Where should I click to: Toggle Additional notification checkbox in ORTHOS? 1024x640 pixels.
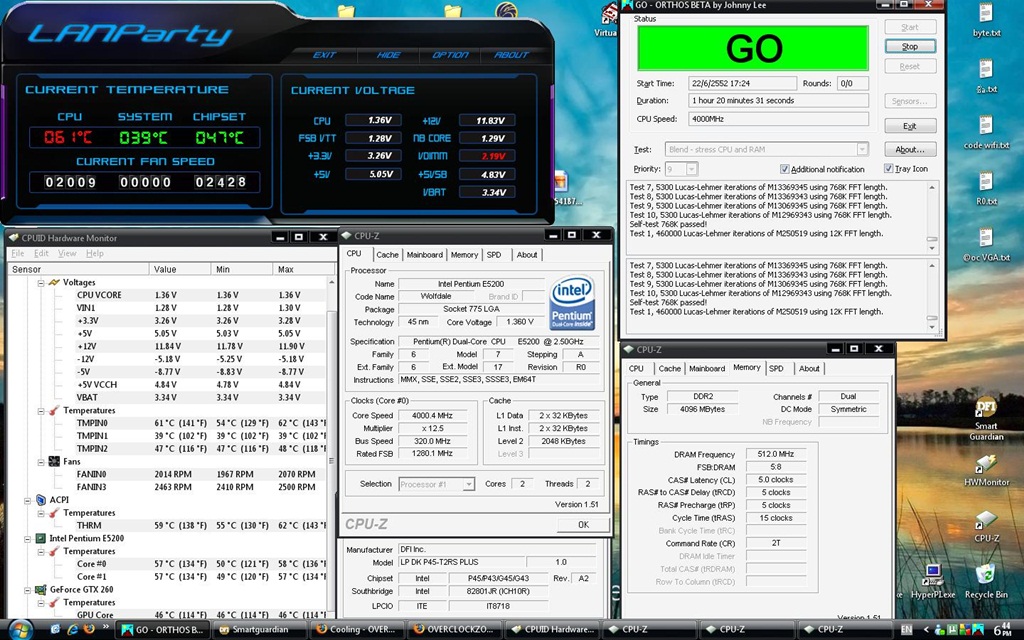click(785, 169)
